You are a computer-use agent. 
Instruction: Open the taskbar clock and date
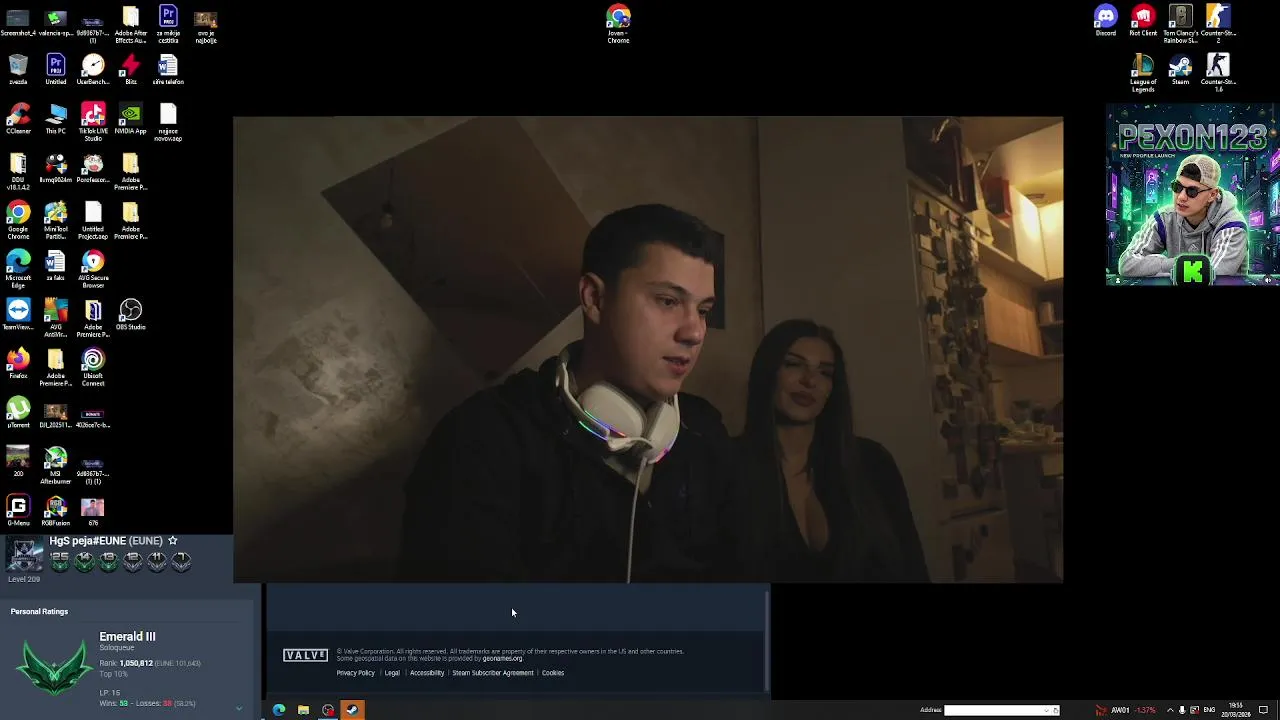tap(1236, 710)
